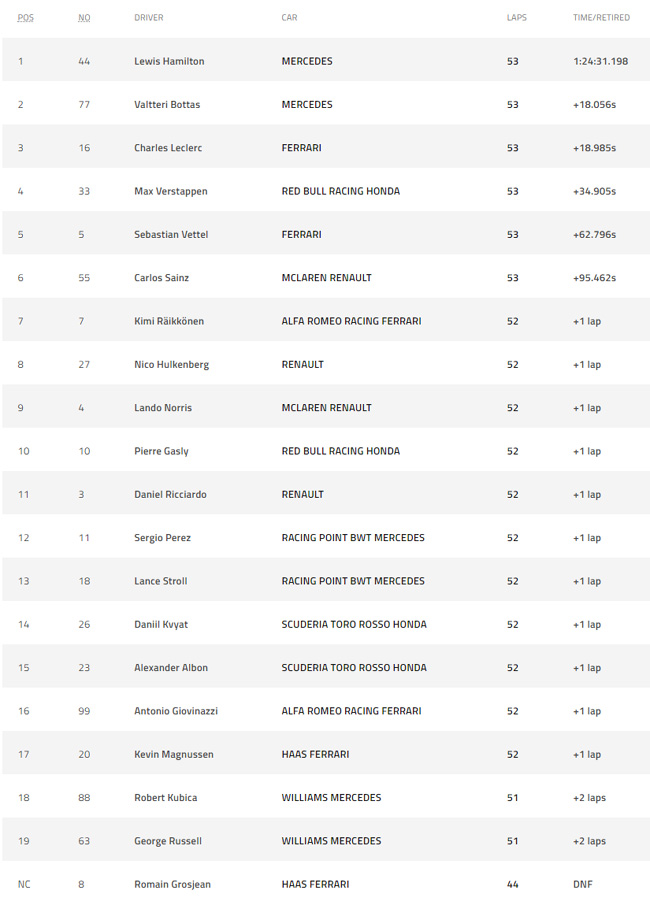Open Robert Kubica driver entry
This screenshot has width=650, height=905.
pyautogui.click(x=165, y=798)
